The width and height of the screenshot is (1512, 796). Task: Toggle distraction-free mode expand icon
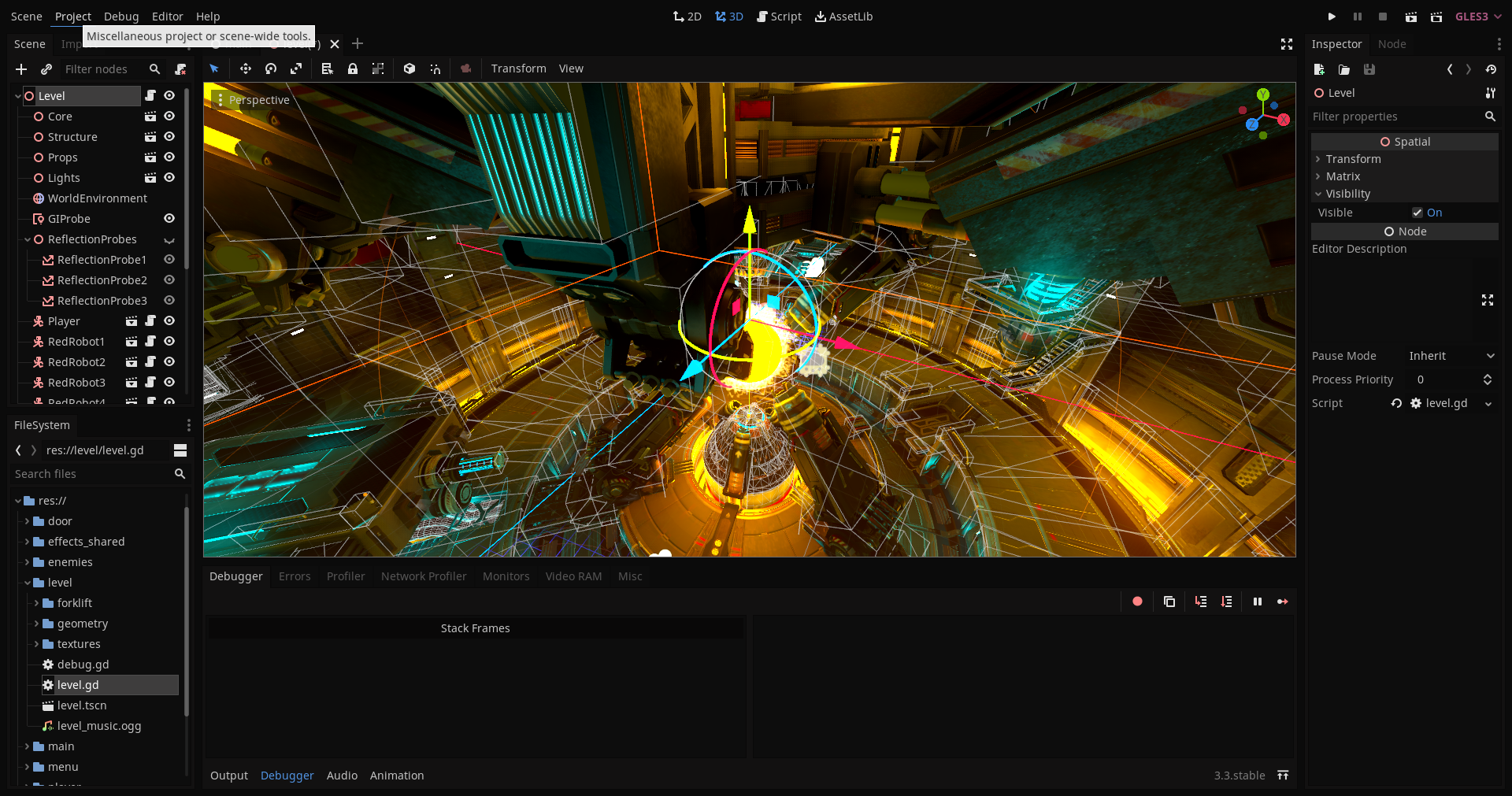(1287, 44)
